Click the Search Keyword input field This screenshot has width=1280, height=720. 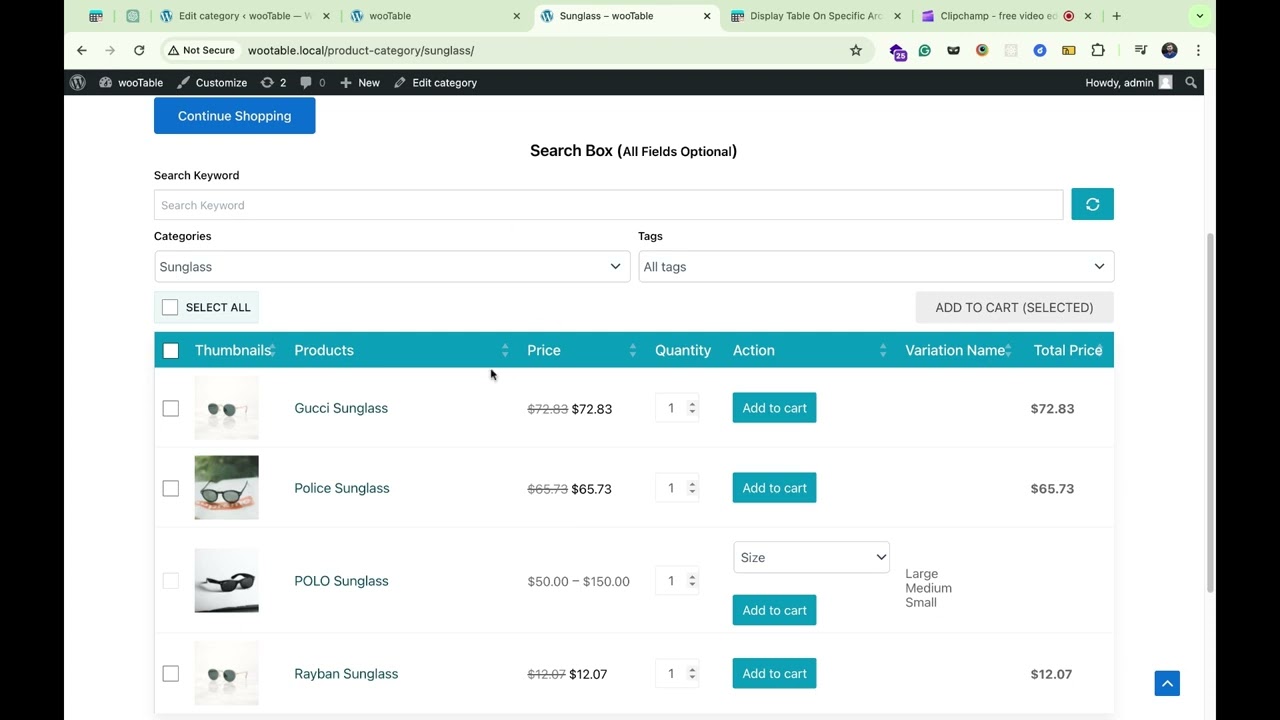tap(608, 205)
